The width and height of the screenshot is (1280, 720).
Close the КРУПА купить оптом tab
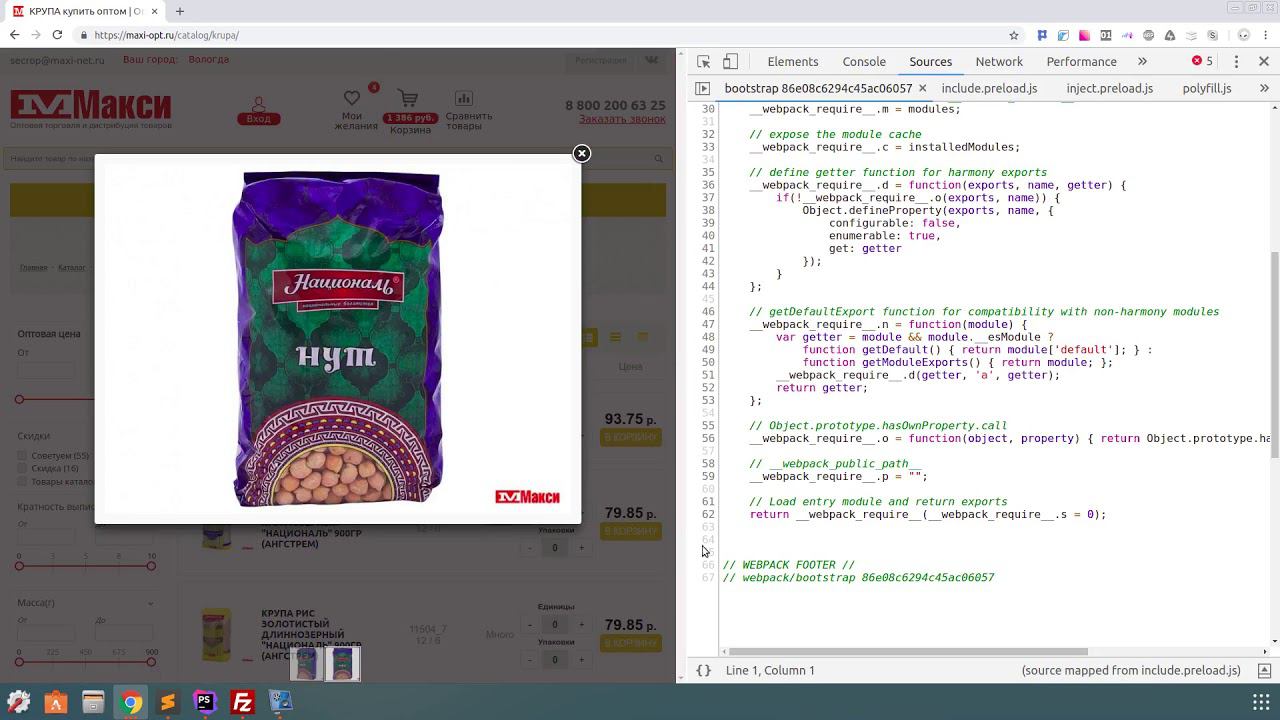coord(155,11)
